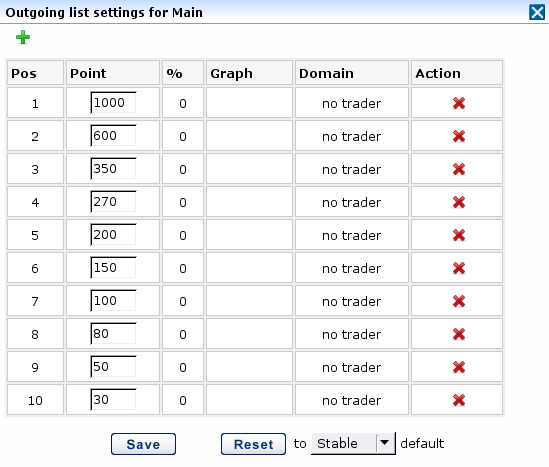Open the Stable default dropdown

(x=353, y=443)
